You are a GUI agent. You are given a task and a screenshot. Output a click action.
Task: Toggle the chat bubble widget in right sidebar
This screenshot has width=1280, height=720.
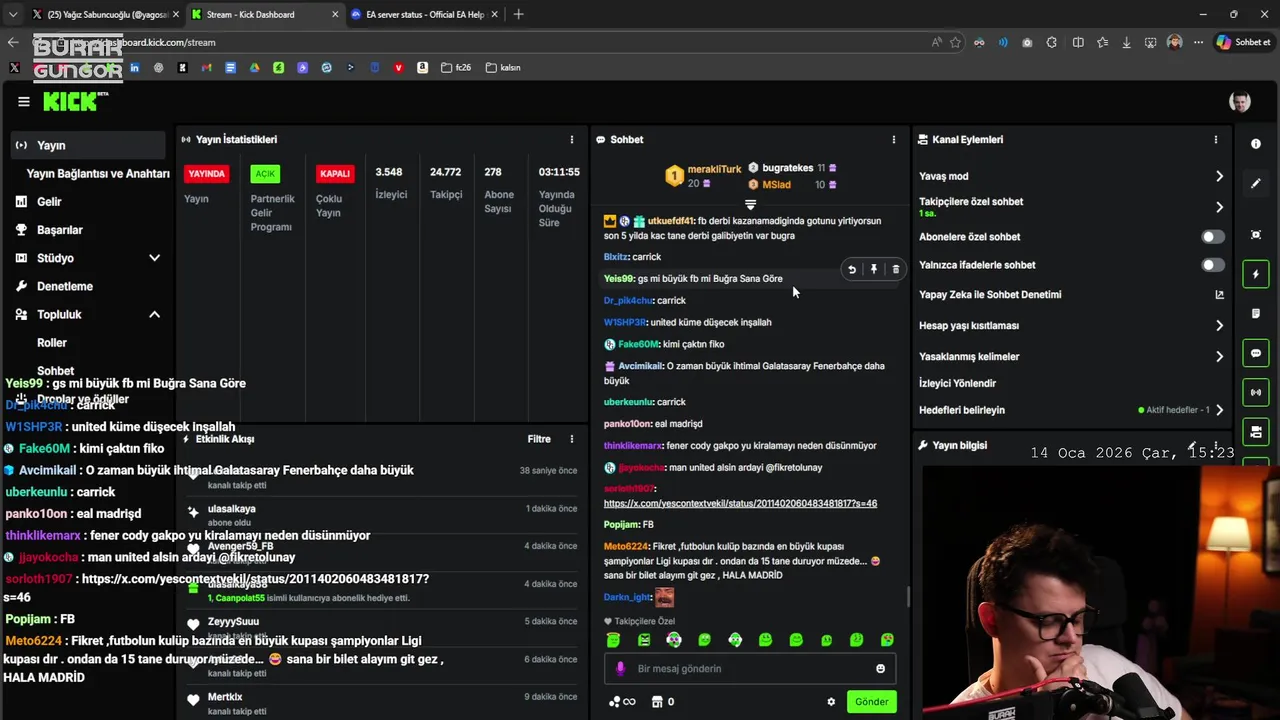(1256, 353)
